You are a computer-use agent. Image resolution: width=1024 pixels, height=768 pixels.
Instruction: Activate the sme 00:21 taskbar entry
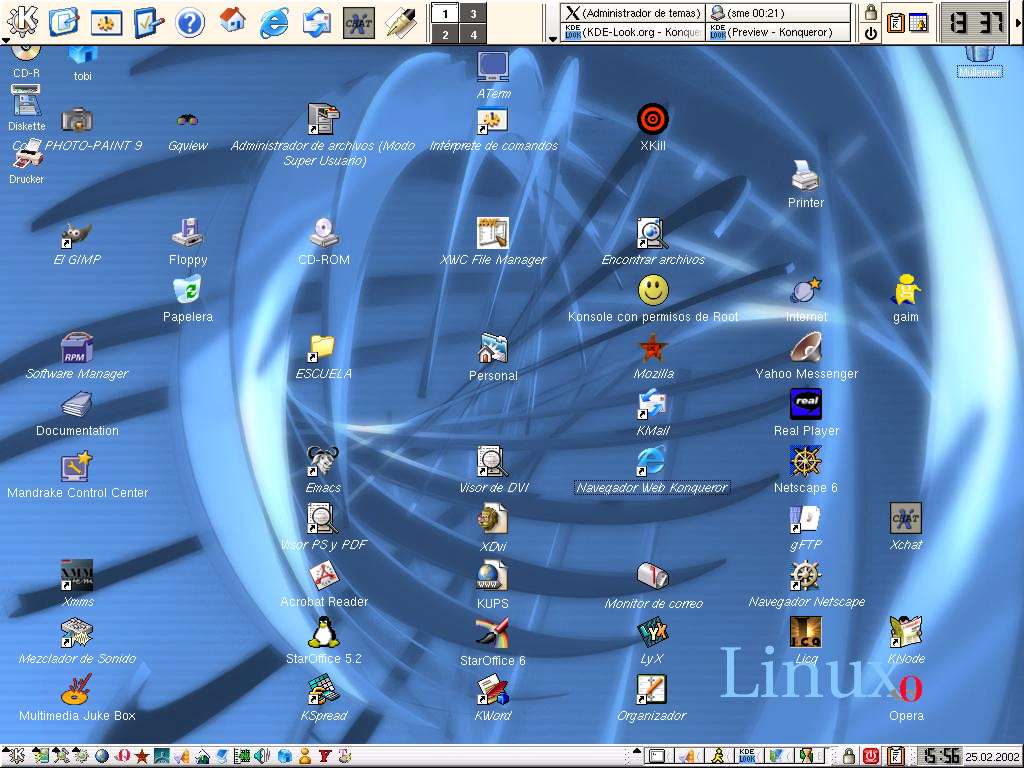point(779,13)
